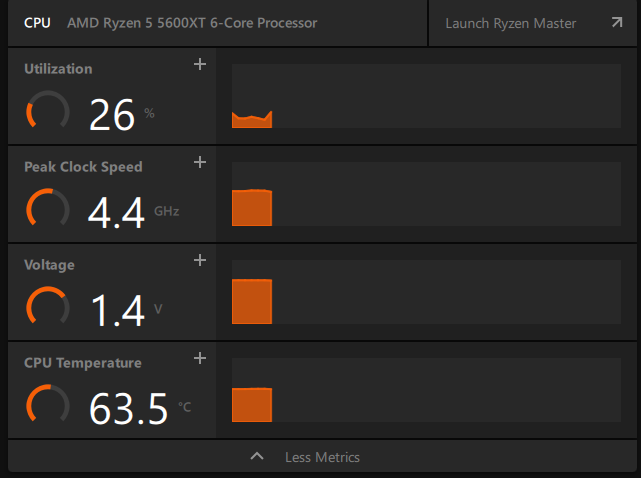Screen dimensions: 641x478
Task: Click the Utilization history graph
Action: point(428,97)
